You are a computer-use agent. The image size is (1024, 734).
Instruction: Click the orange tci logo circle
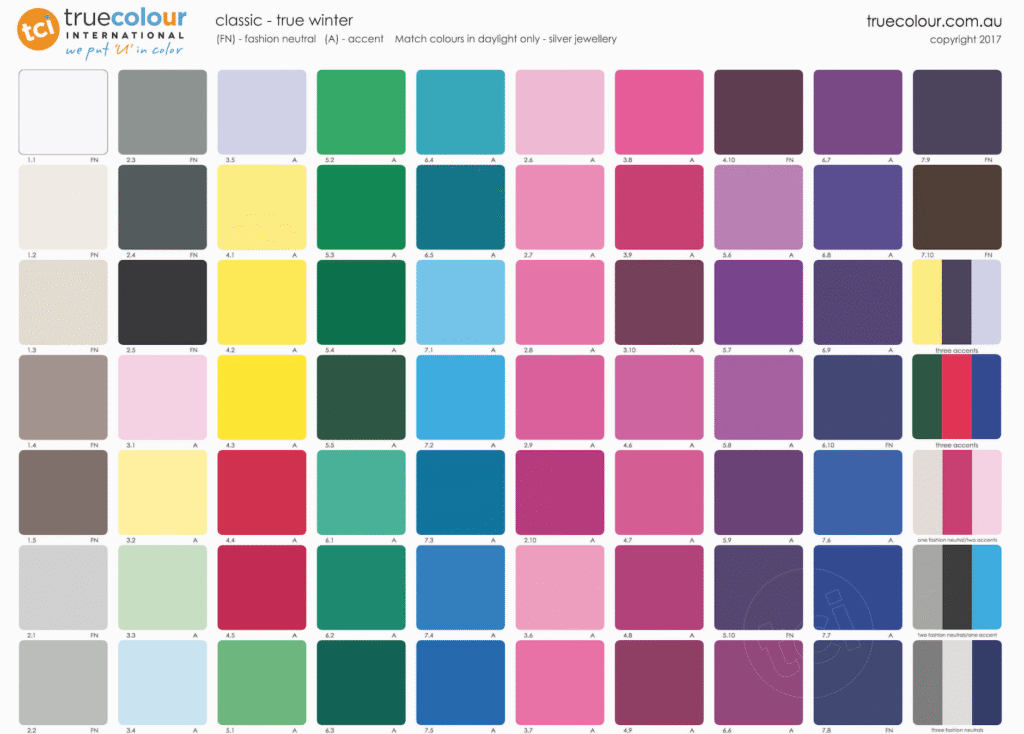[x=37, y=29]
